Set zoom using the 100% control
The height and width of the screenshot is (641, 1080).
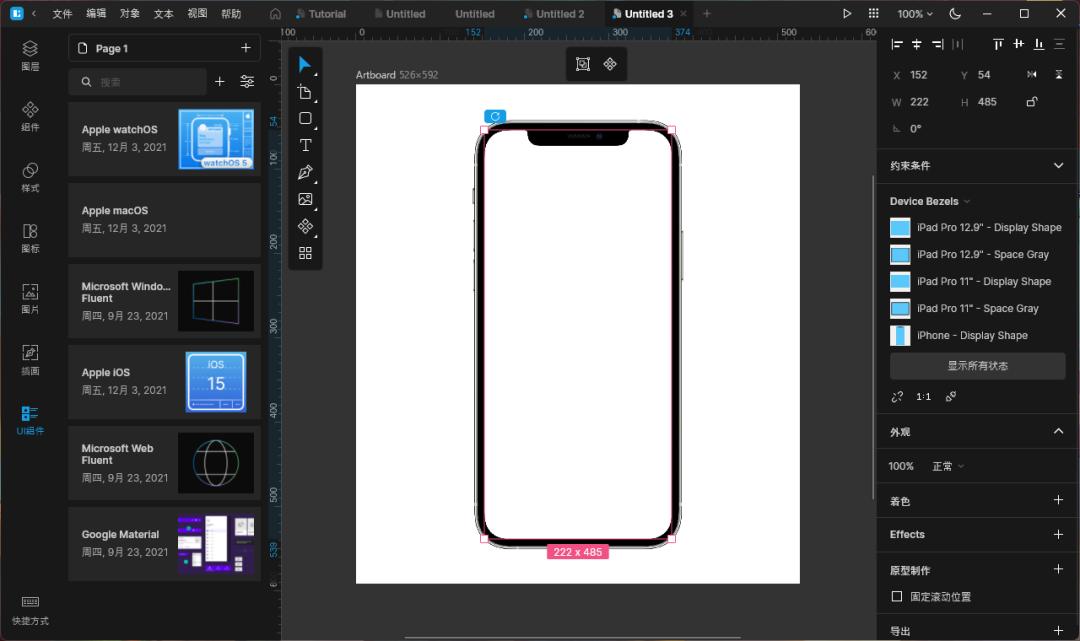click(912, 13)
